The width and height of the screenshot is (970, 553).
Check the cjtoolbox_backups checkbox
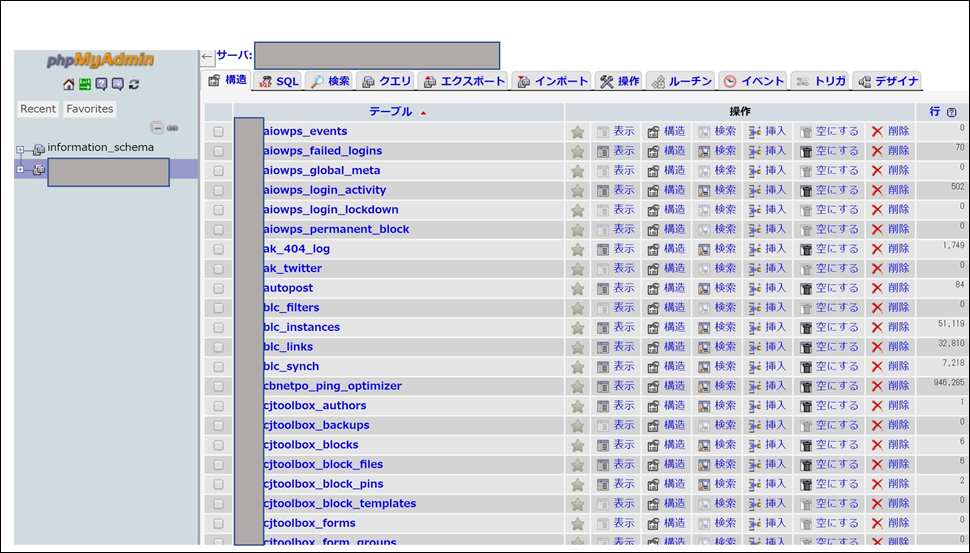218,426
